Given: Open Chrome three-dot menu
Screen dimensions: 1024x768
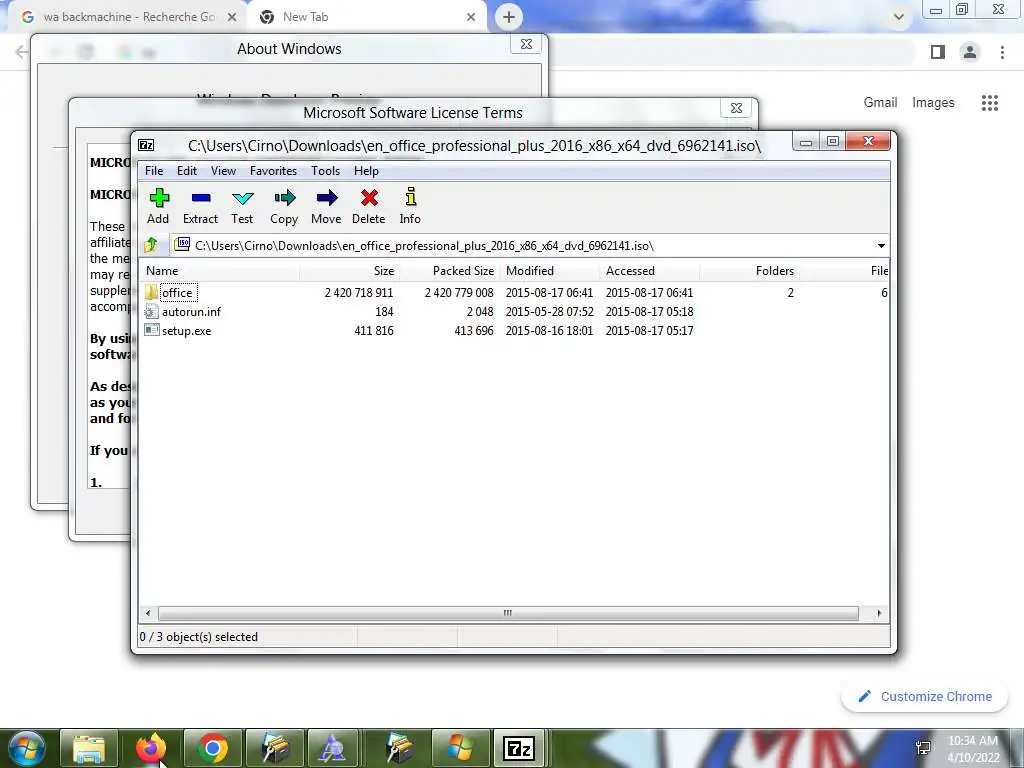Looking at the screenshot, I should pos(1002,52).
